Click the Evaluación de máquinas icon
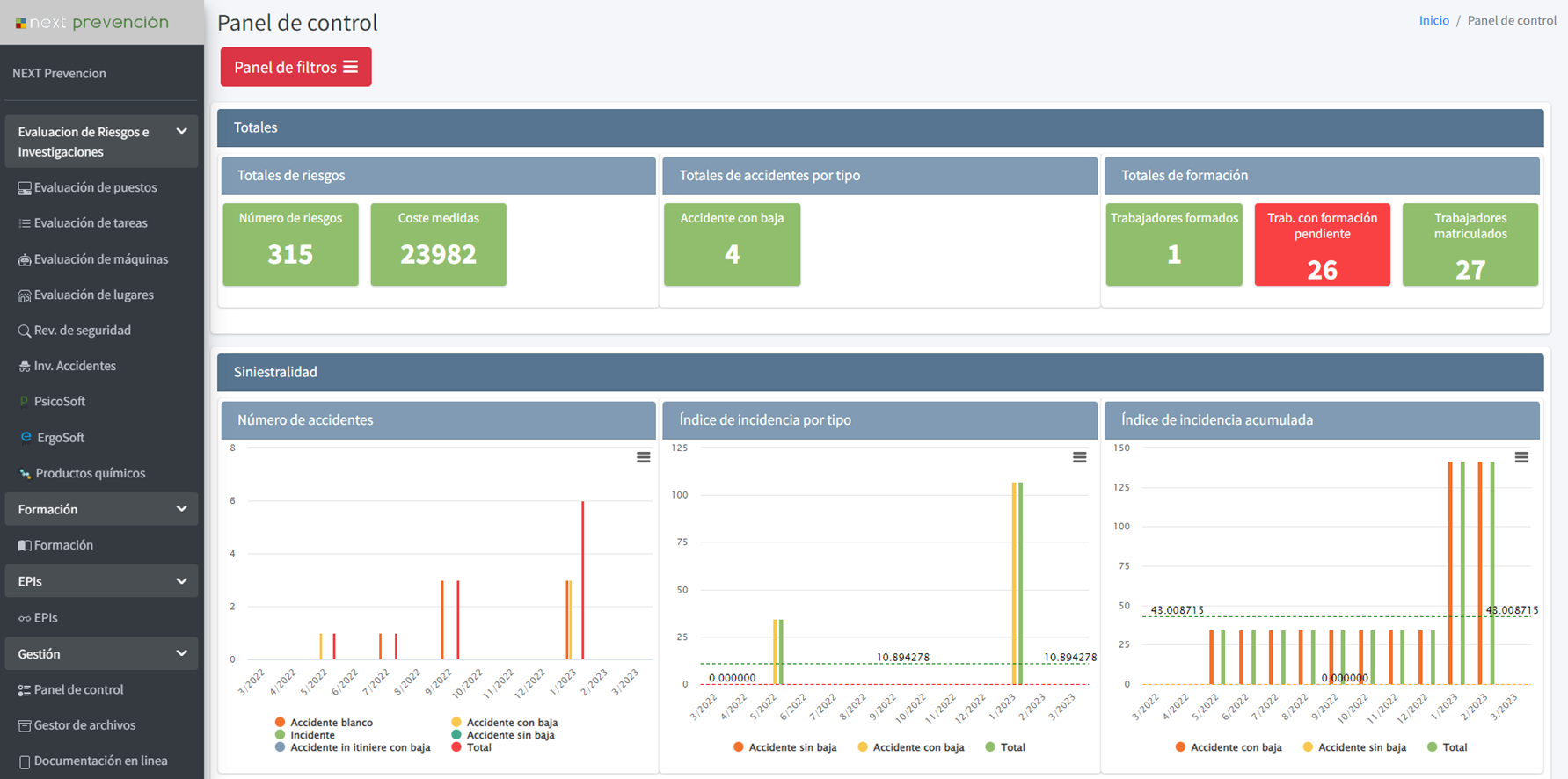 [x=25, y=260]
